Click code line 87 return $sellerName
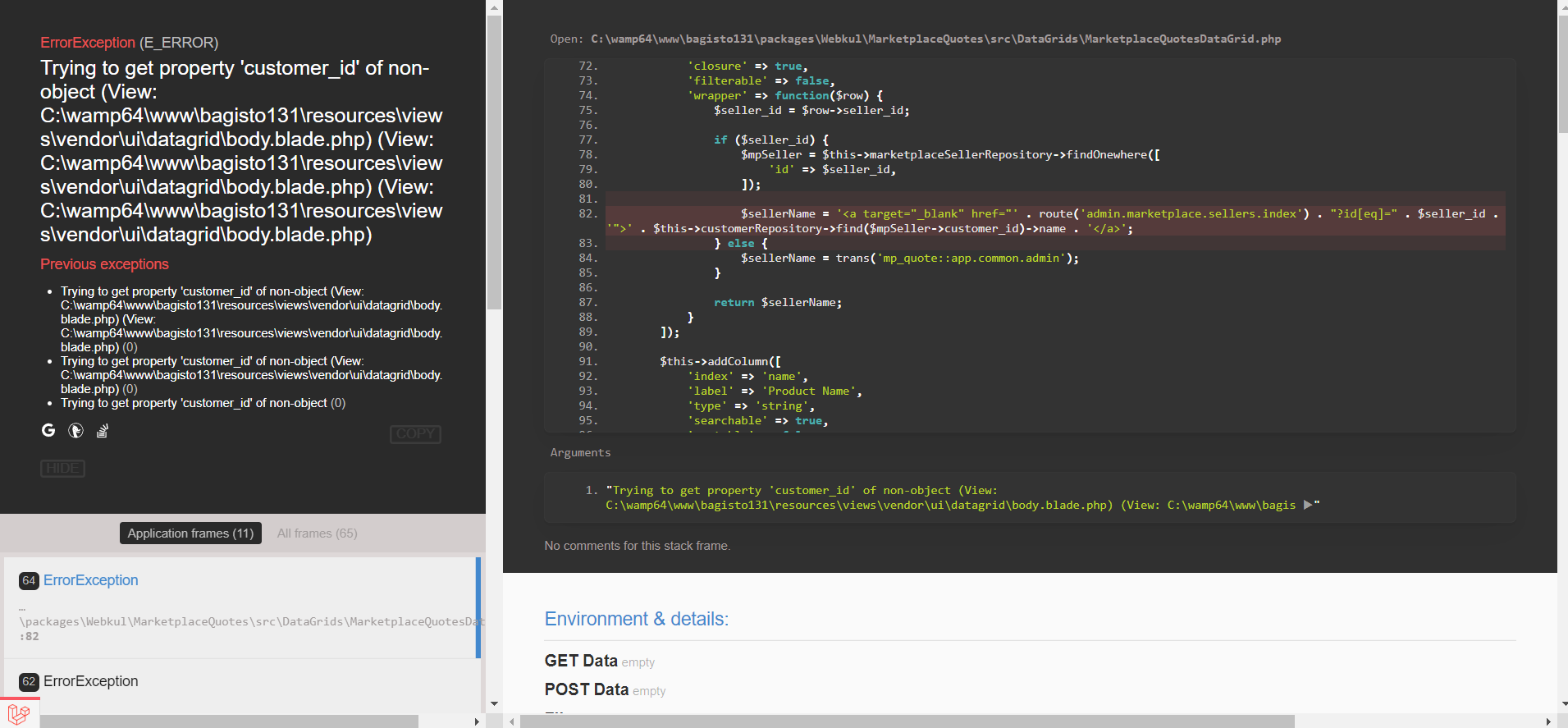Image resolution: width=1568 pixels, height=728 pixels. click(778, 302)
